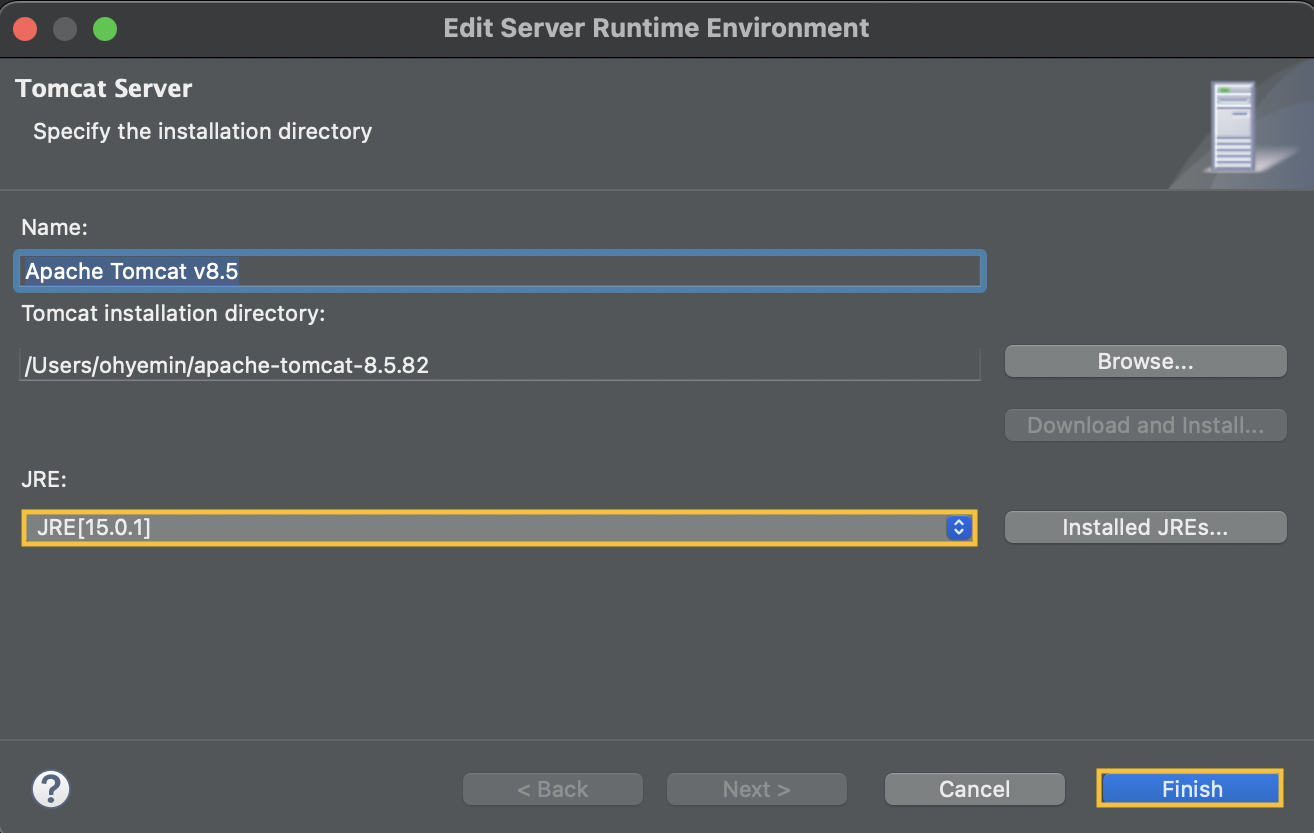Click the disabled Back button
Image resolution: width=1314 pixels, height=833 pixels.
coord(553,789)
